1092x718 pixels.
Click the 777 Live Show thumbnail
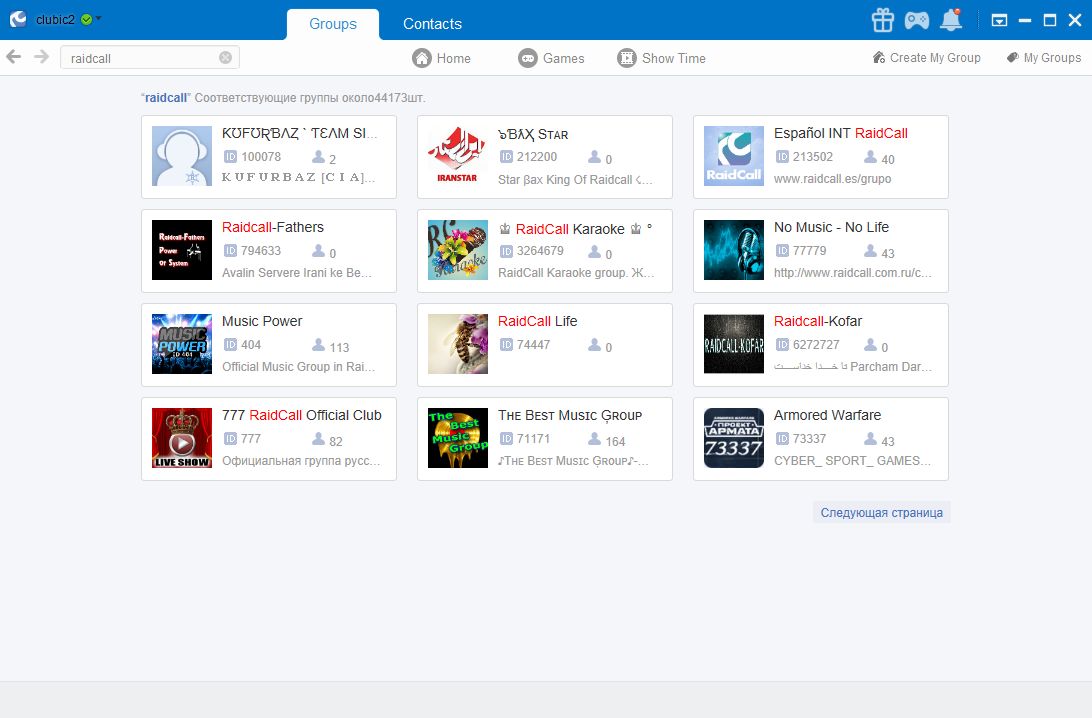pos(182,438)
